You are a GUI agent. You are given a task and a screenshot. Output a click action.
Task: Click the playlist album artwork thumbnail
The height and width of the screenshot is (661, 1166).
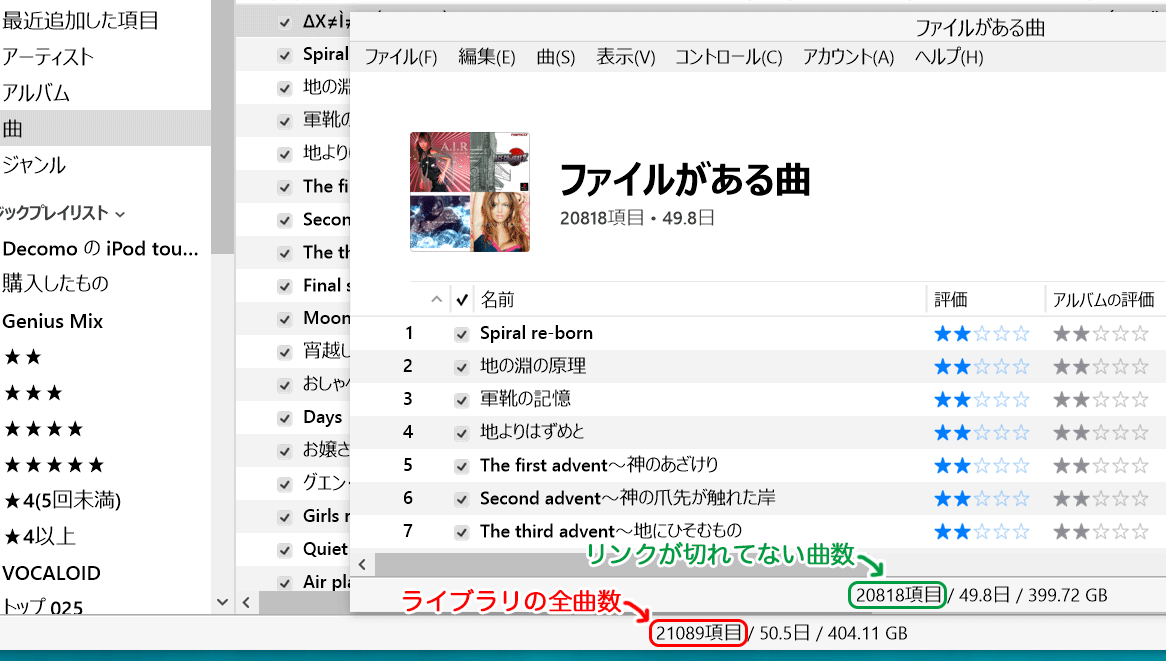click(469, 192)
